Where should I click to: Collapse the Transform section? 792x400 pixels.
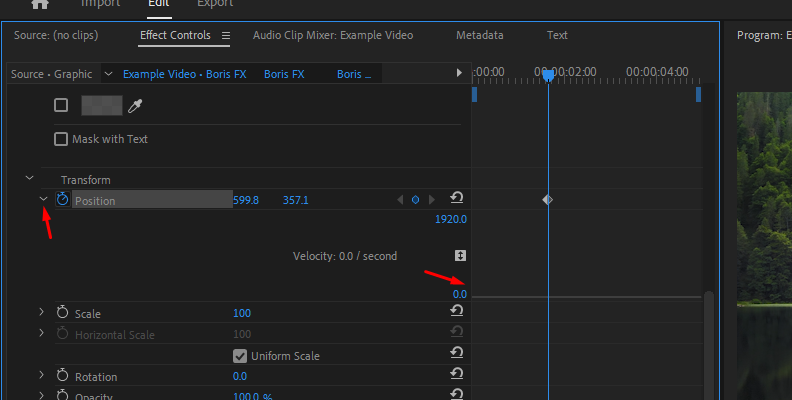coord(29,179)
